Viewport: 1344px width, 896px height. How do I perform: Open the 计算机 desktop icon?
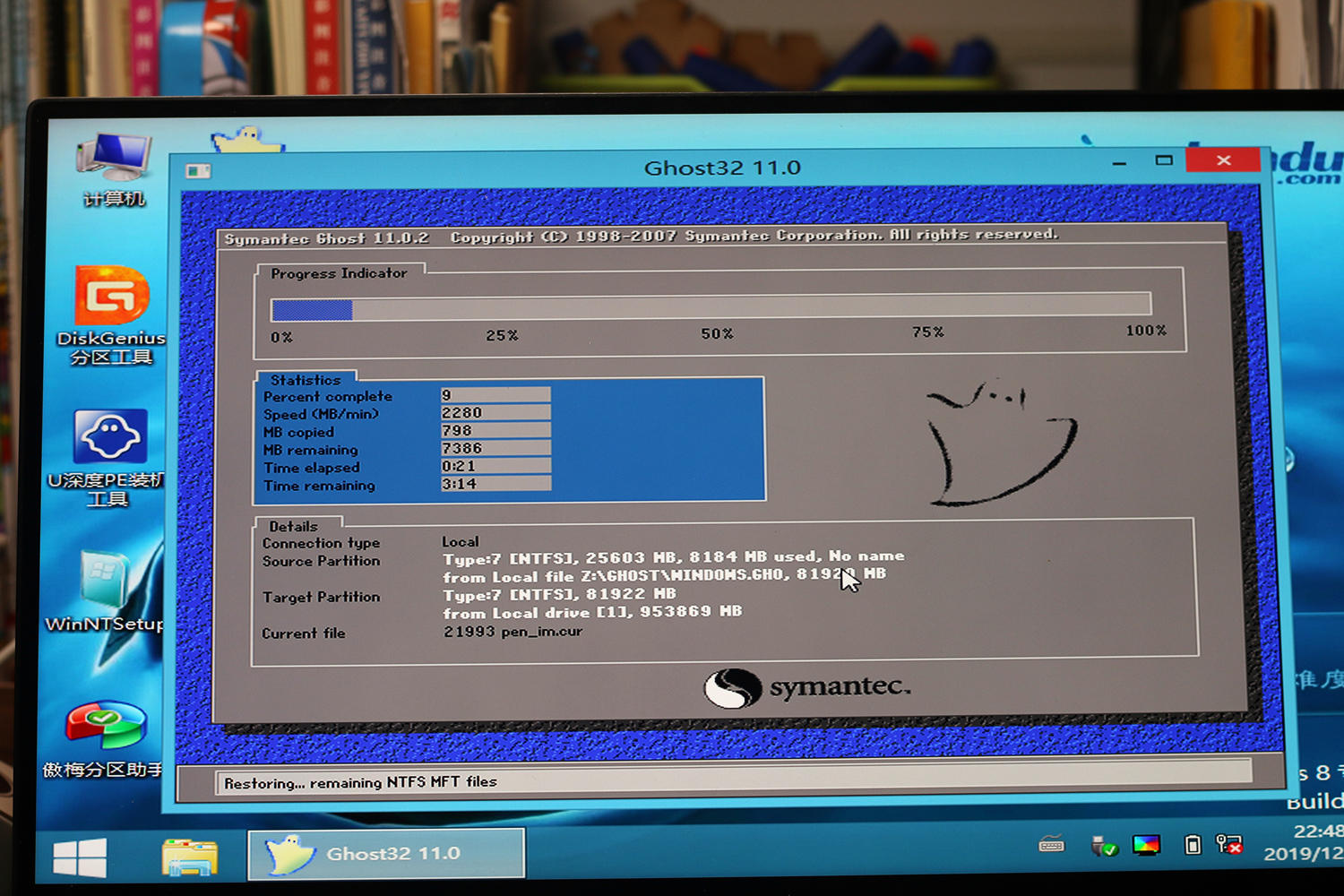(x=114, y=170)
